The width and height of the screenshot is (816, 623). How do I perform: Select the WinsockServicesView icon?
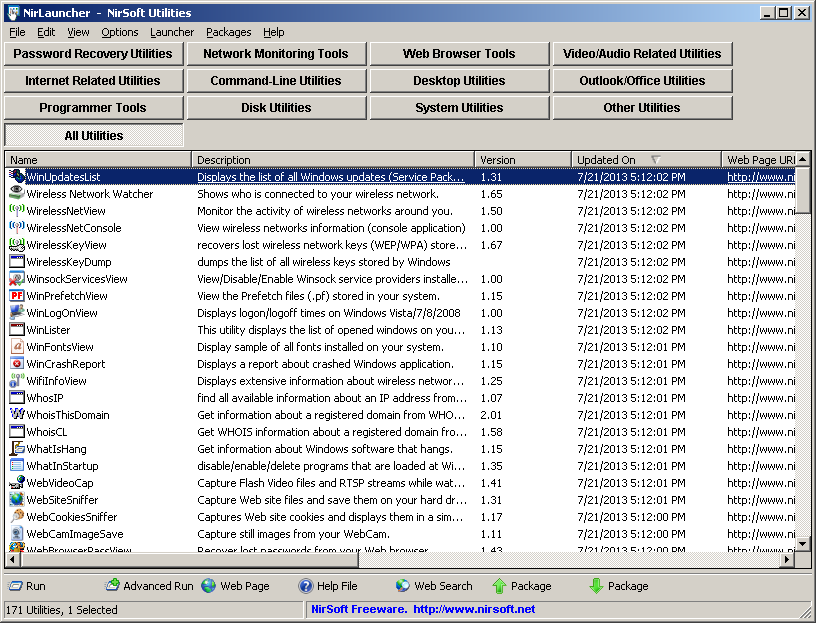point(17,279)
